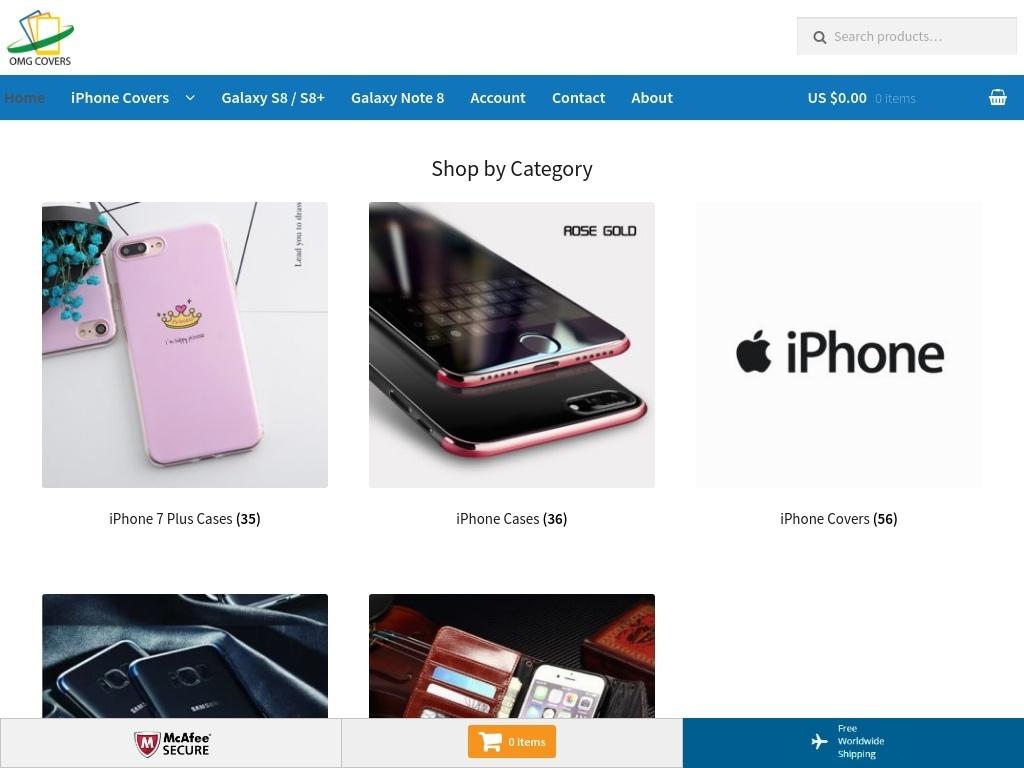This screenshot has height=768, width=1024.
Task: Select the rose gold iPhone Cases thumbnail
Action: tap(511, 345)
